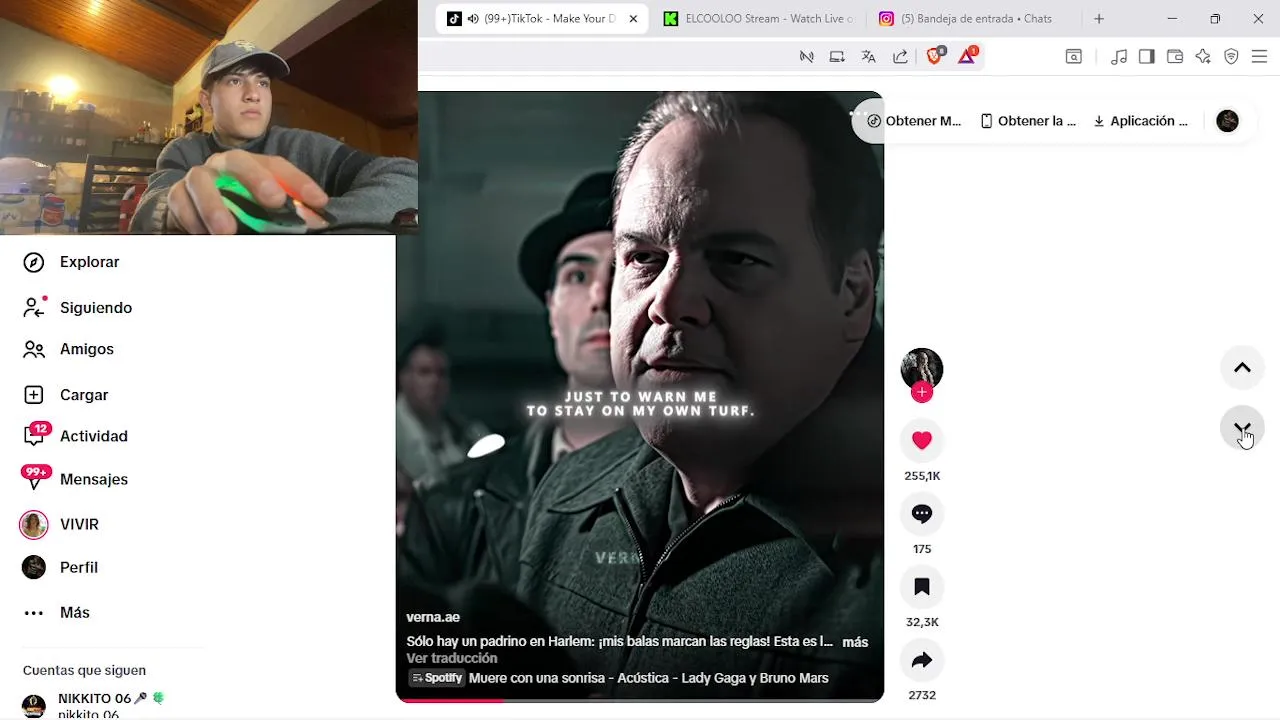The height and width of the screenshot is (720, 1280).
Task: Open the video's three-dot options
Action: point(858,114)
